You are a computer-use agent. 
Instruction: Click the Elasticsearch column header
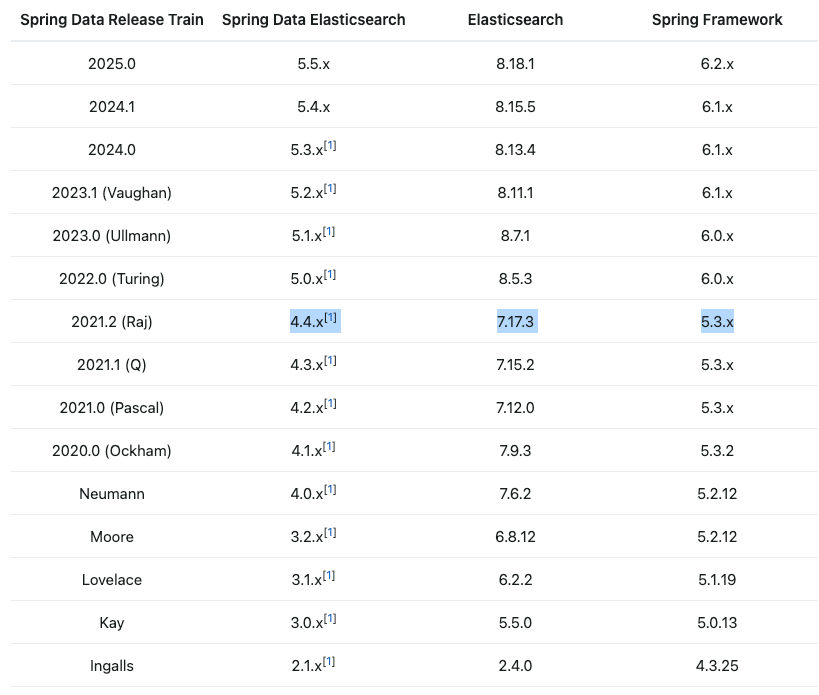[516, 20]
